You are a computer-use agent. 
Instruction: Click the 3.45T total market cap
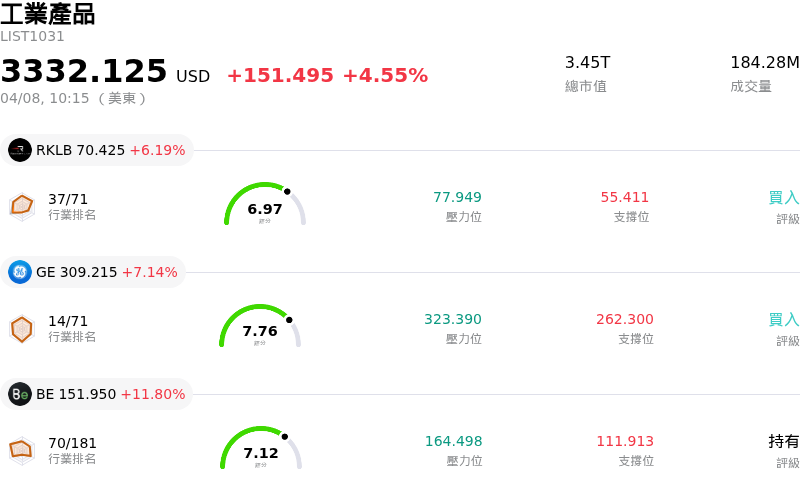tap(586, 62)
